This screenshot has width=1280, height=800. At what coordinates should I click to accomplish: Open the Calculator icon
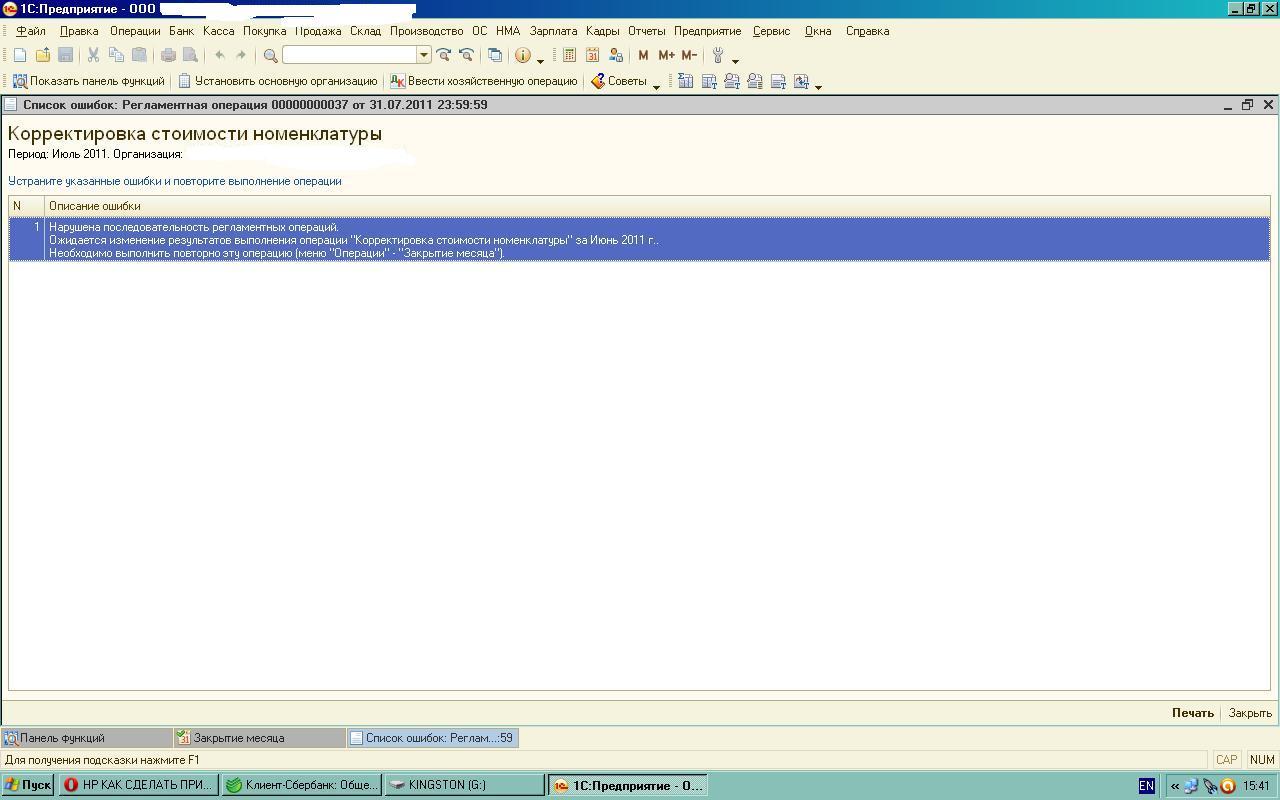coord(569,55)
